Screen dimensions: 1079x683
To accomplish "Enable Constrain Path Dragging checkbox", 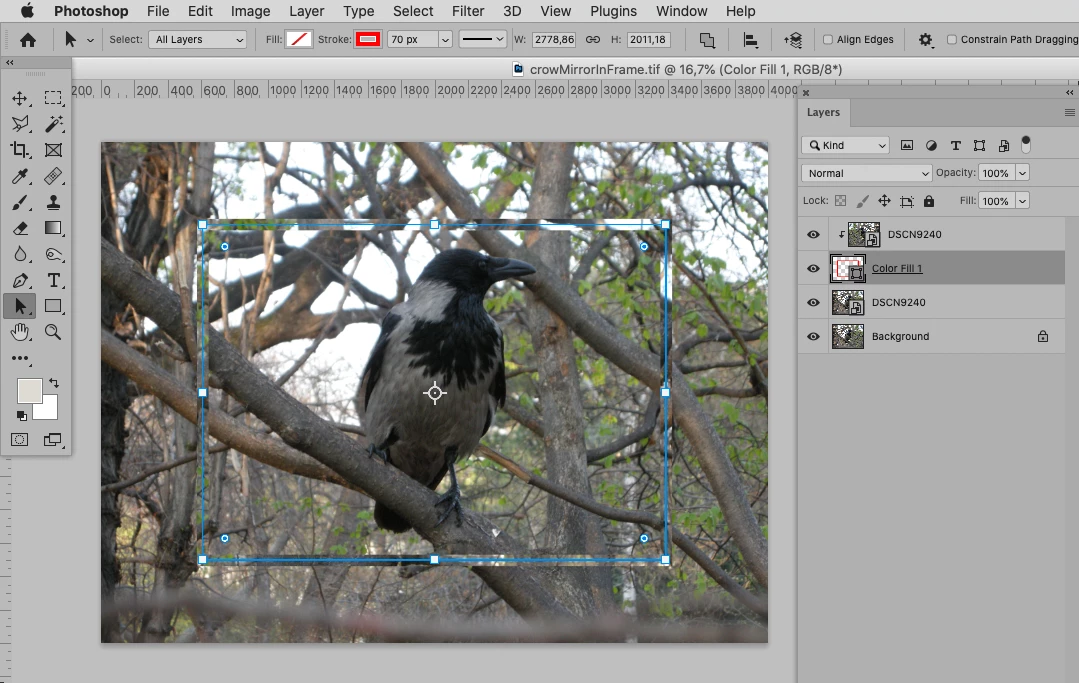I will point(952,39).
